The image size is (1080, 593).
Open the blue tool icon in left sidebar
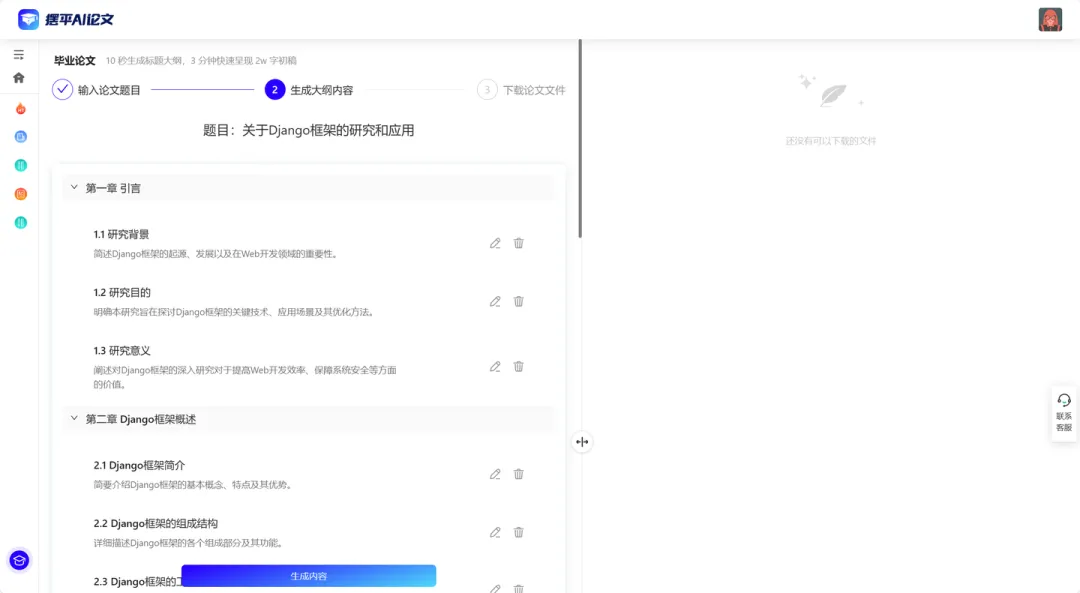[x=20, y=136]
